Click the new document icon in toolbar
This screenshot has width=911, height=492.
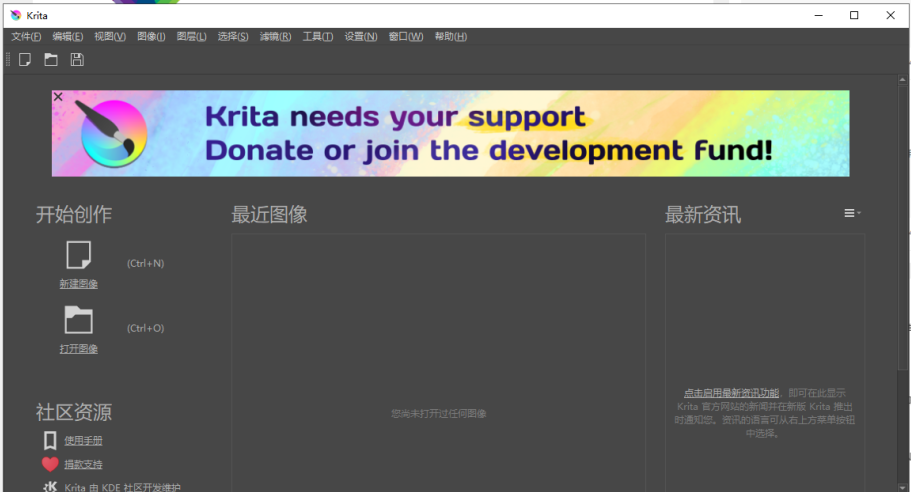pyautogui.click(x=25, y=60)
